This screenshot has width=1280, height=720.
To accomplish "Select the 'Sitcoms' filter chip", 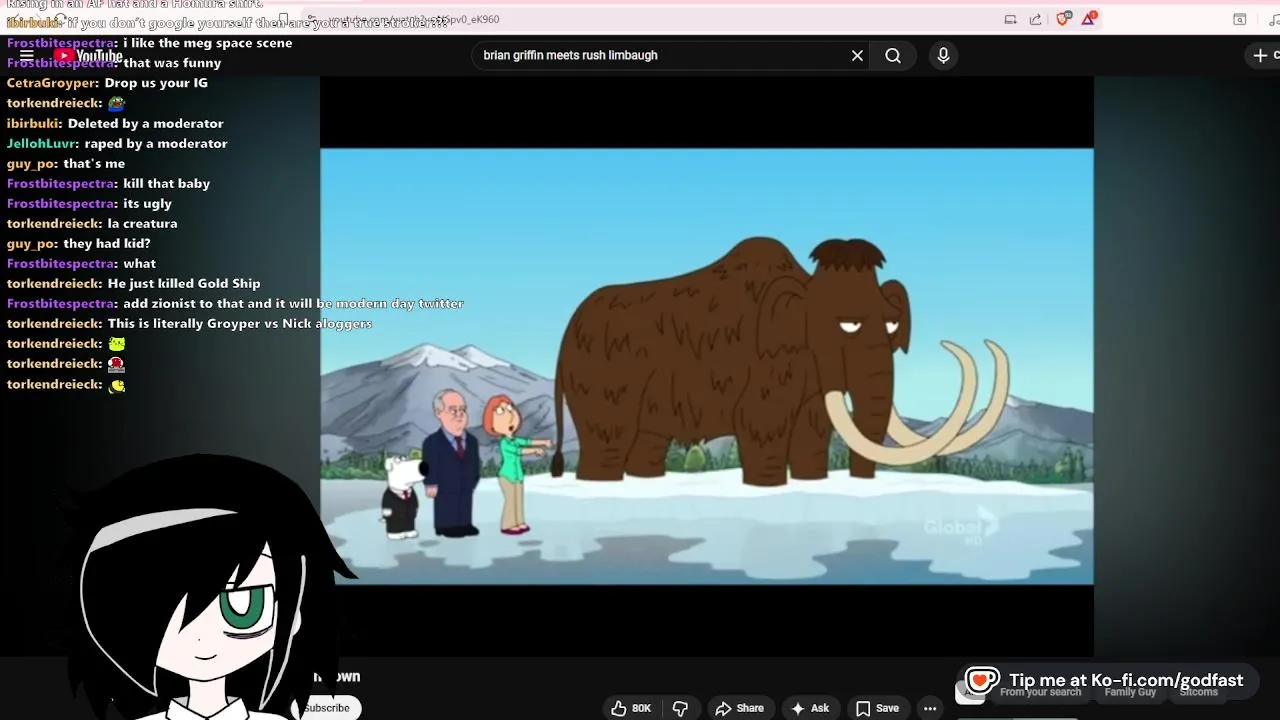I will (1198, 692).
